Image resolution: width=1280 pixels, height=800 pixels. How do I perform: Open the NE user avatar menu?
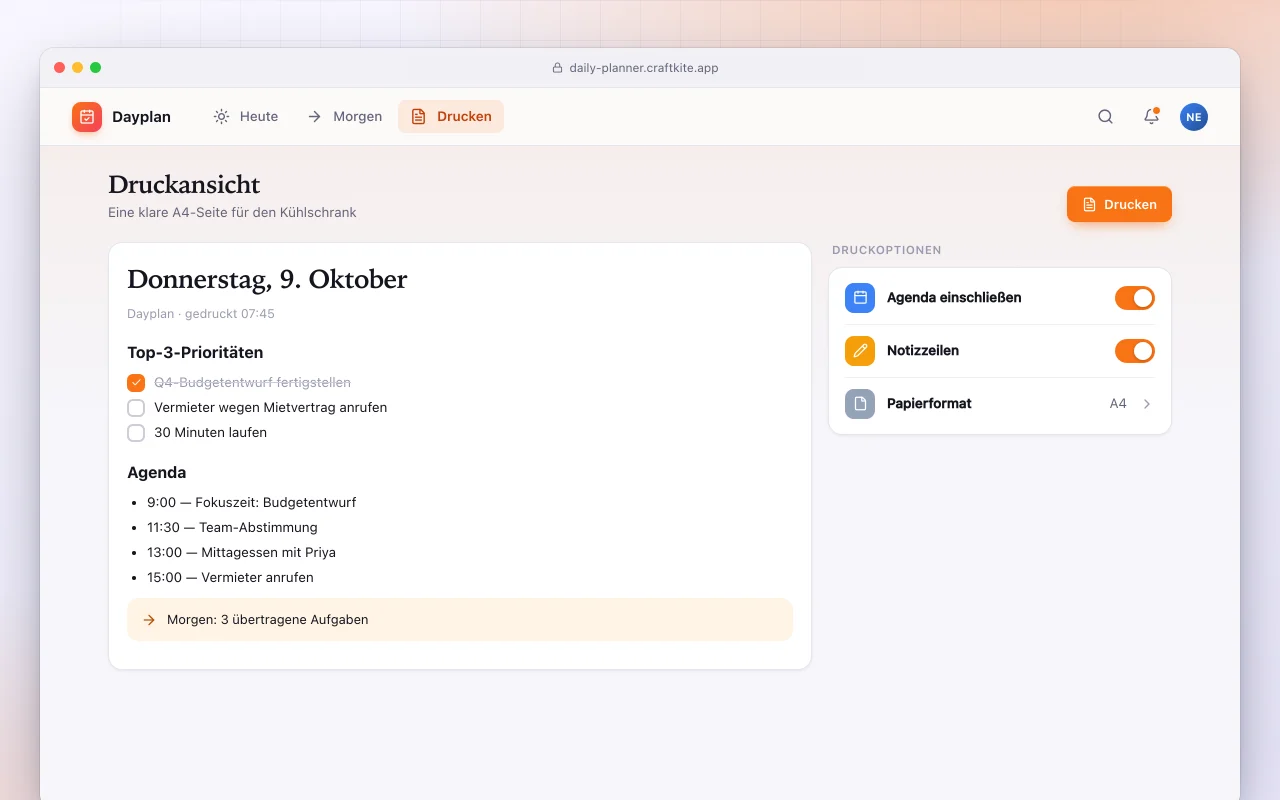[1194, 117]
